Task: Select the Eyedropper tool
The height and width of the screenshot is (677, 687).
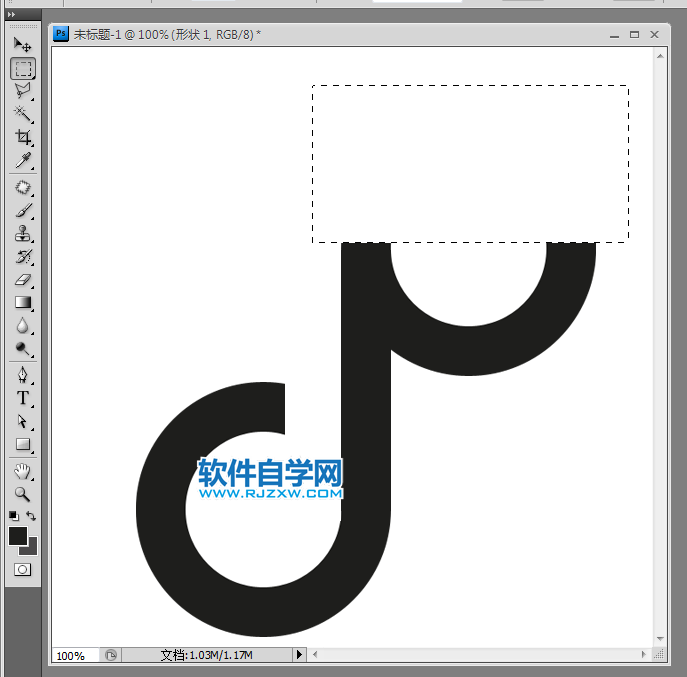Action: [x=23, y=160]
